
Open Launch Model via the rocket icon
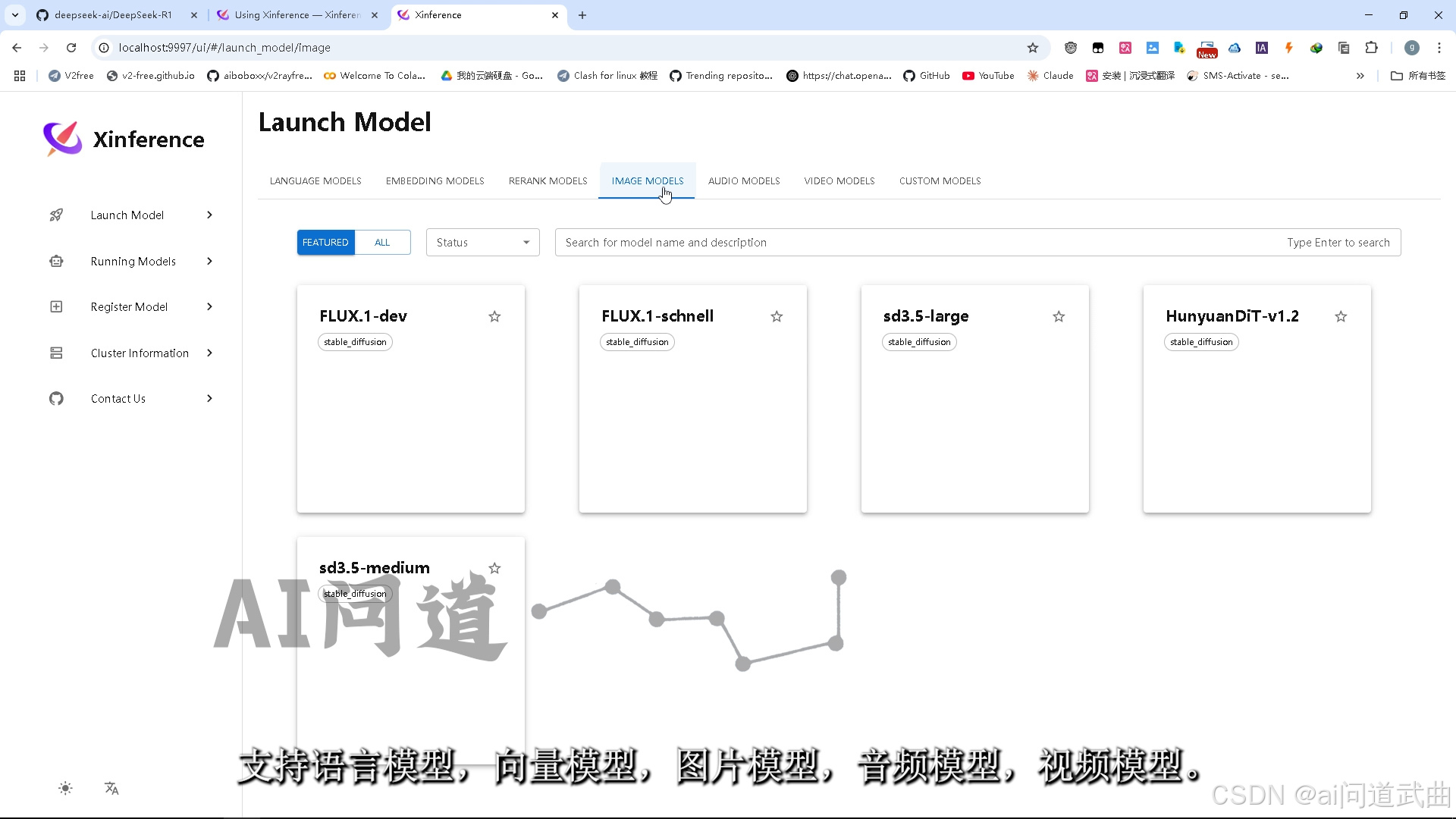56,215
